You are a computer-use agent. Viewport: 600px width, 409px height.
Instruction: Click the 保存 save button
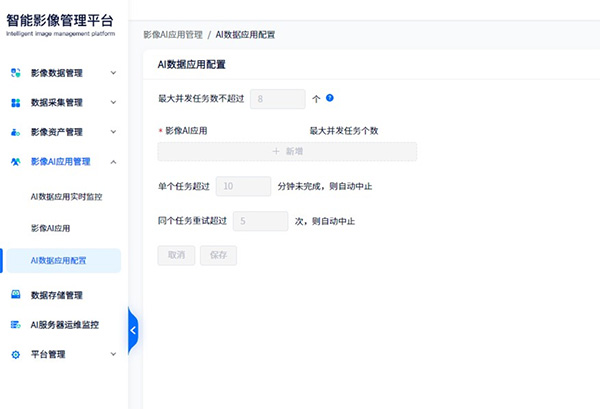coord(218,255)
